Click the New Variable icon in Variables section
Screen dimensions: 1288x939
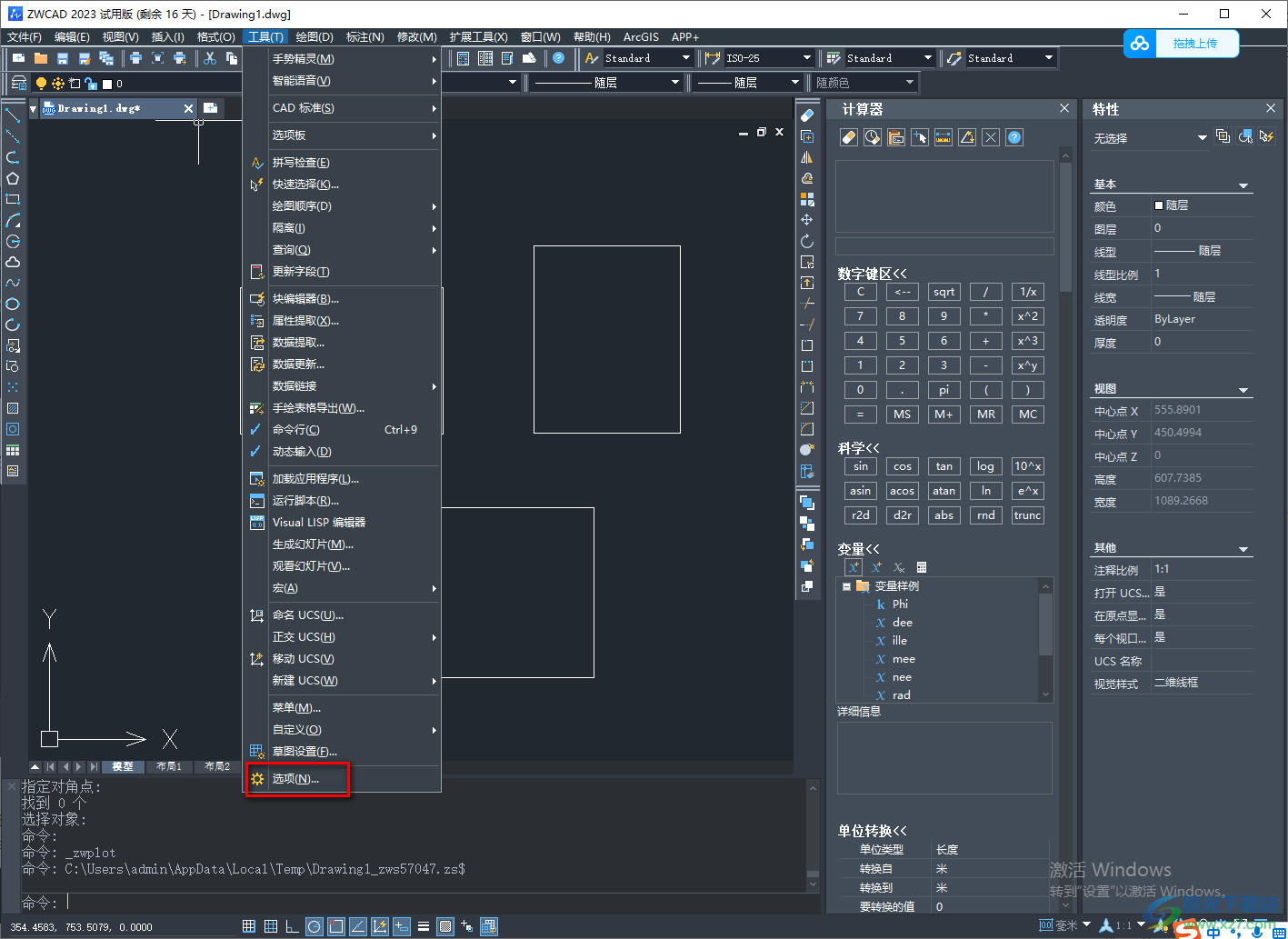point(854,567)
